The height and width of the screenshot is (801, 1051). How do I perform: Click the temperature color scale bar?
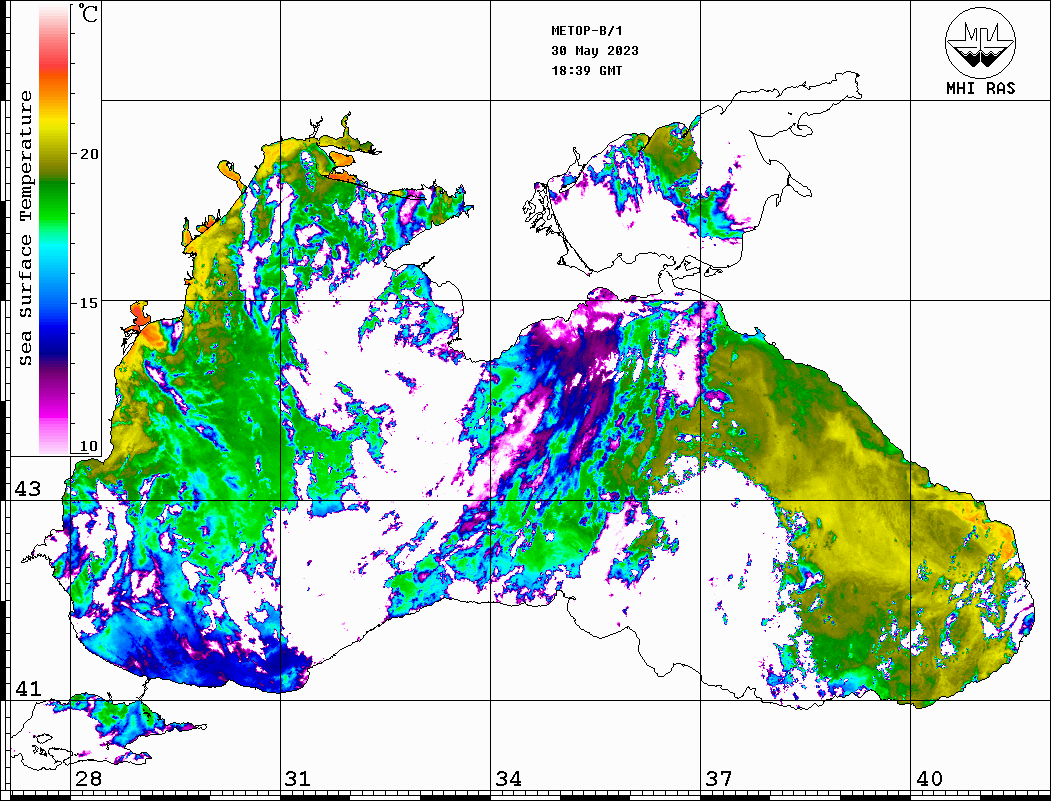tap(54, 231)
